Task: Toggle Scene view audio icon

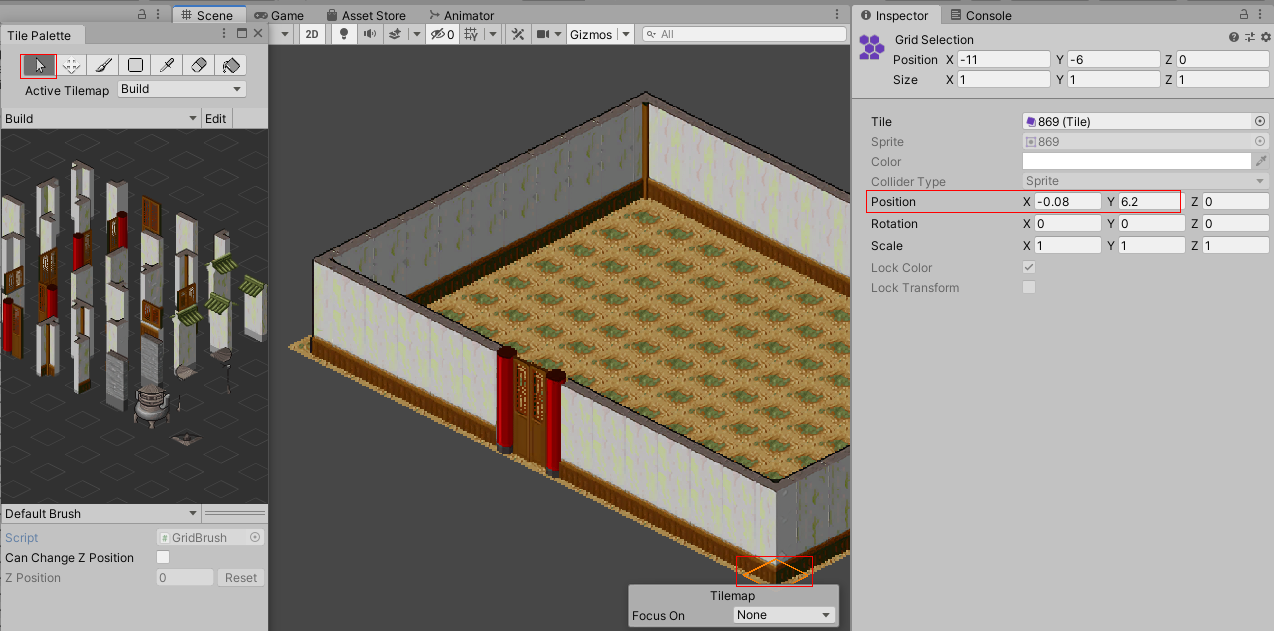Action: 369,33
